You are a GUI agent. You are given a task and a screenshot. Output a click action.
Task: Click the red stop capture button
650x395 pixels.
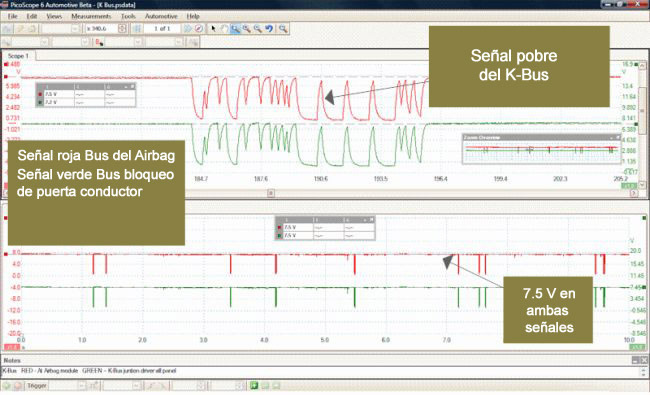coord(17,385)
